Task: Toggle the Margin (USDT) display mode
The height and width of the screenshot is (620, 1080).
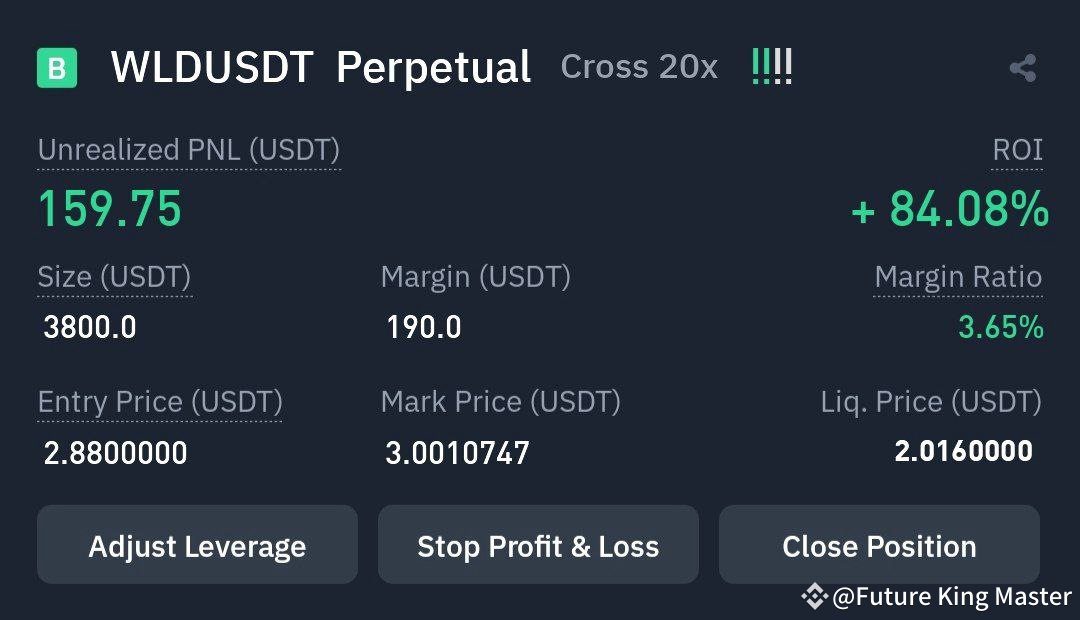Action: [x=475, y=277]
